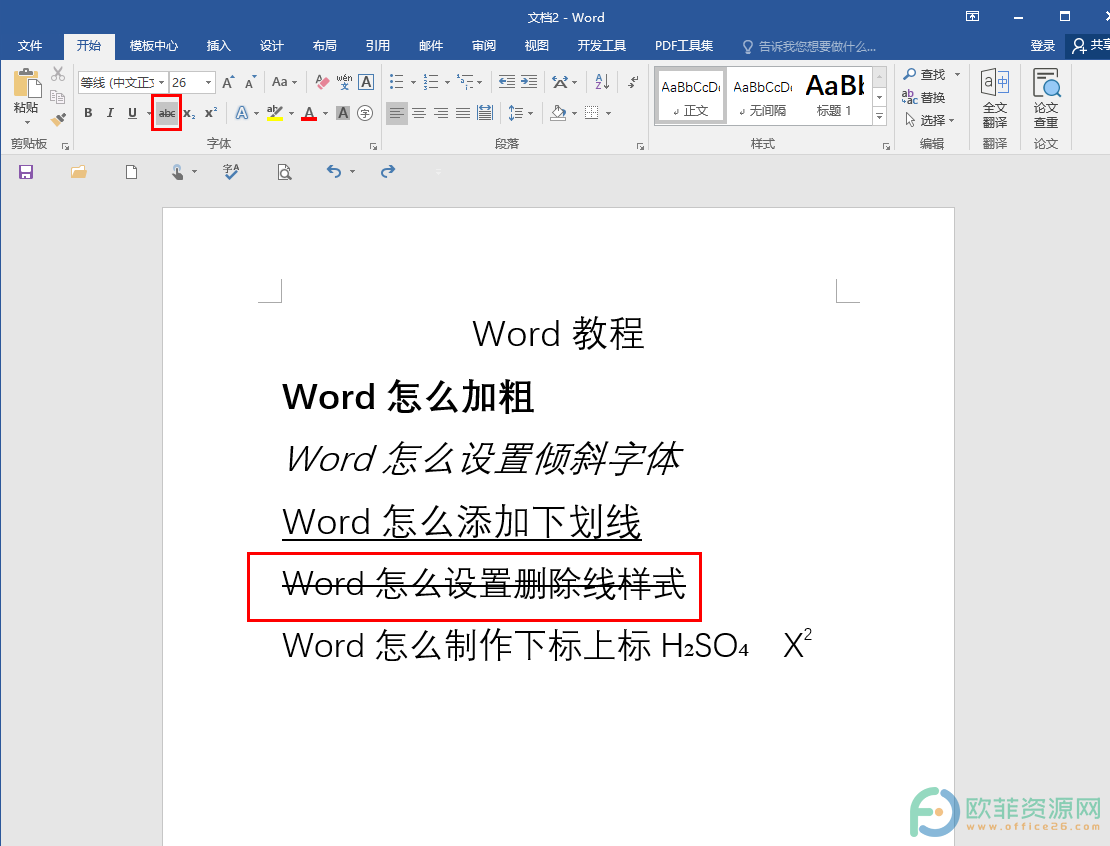1110x846 pixels.
Task: Shrink font size with the smaller A icon
Action: pos(251,82)
